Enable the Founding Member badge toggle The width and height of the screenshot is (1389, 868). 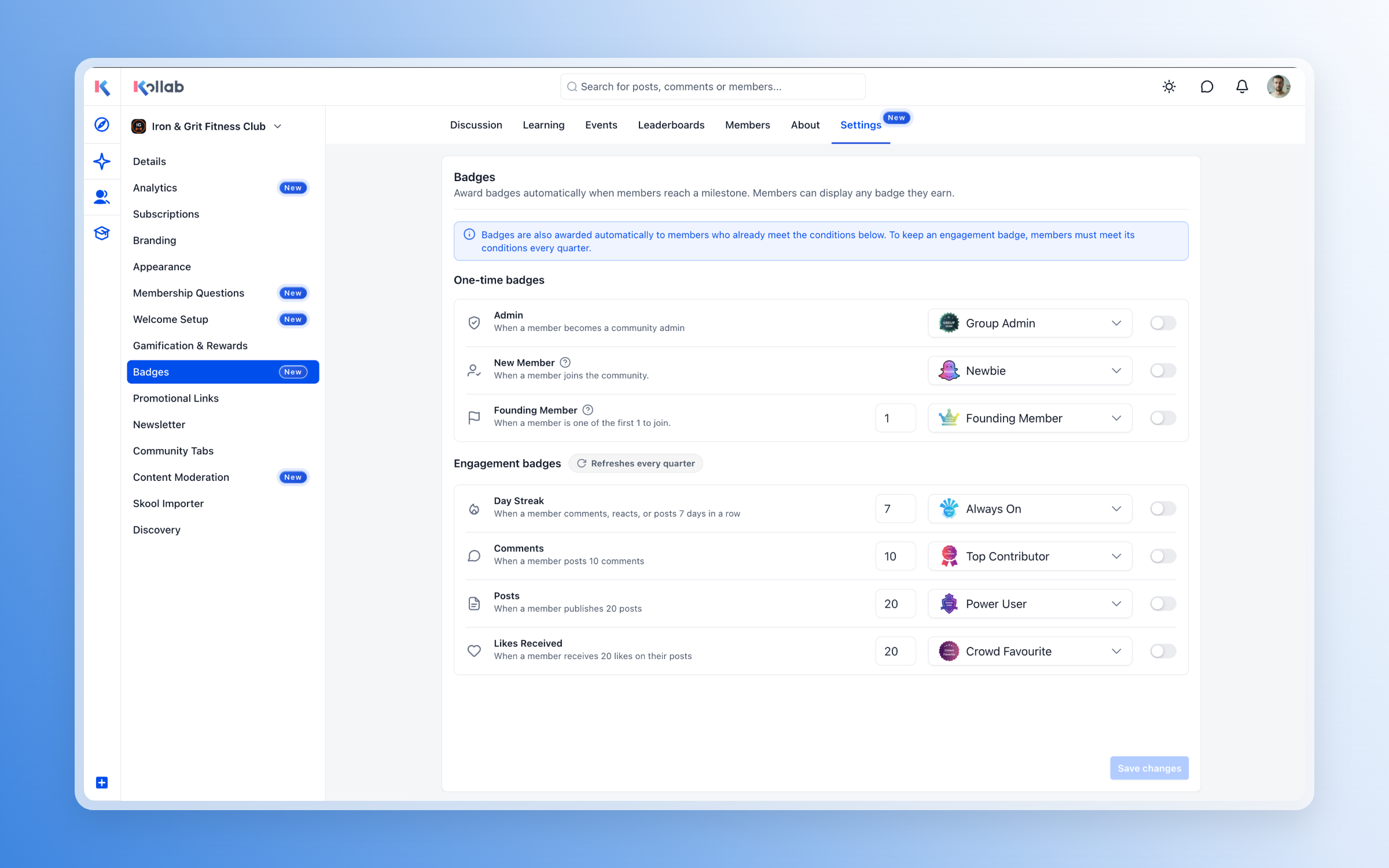coord(1163,418)
